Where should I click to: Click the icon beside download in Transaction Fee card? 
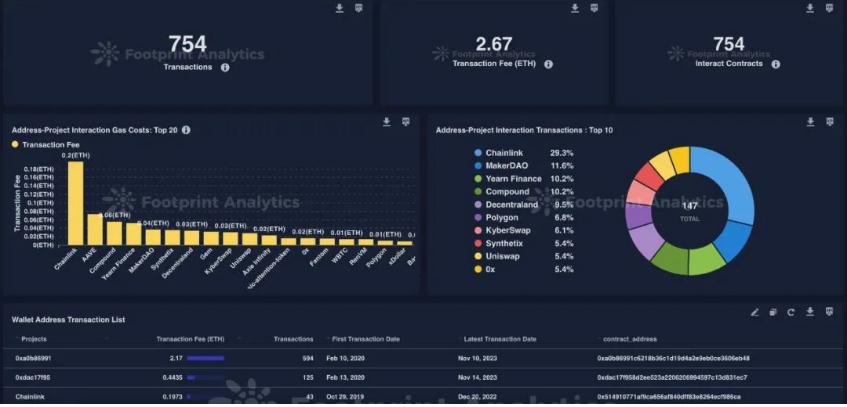(x=594, y=8)
